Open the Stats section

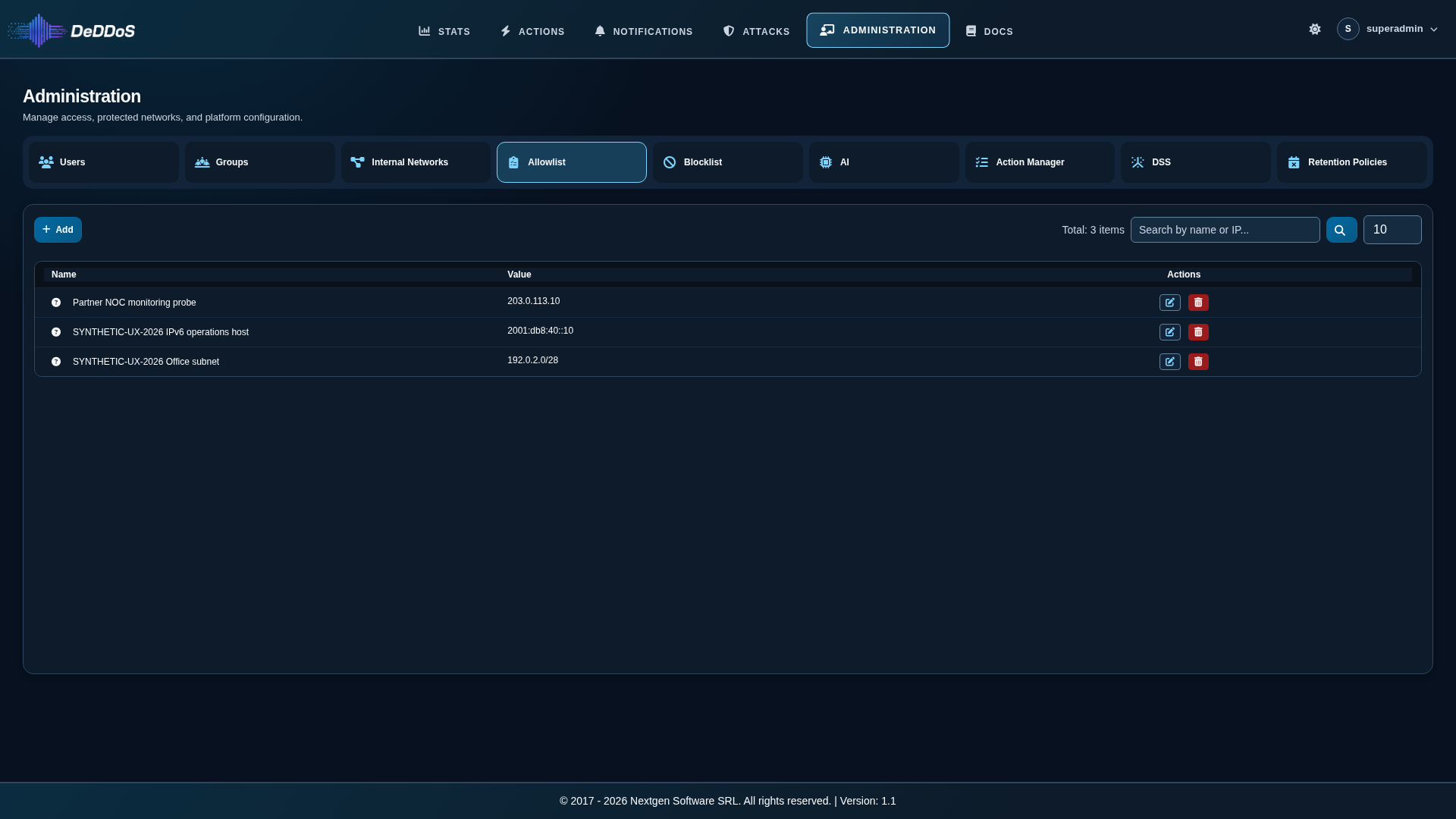click(444, 31)
